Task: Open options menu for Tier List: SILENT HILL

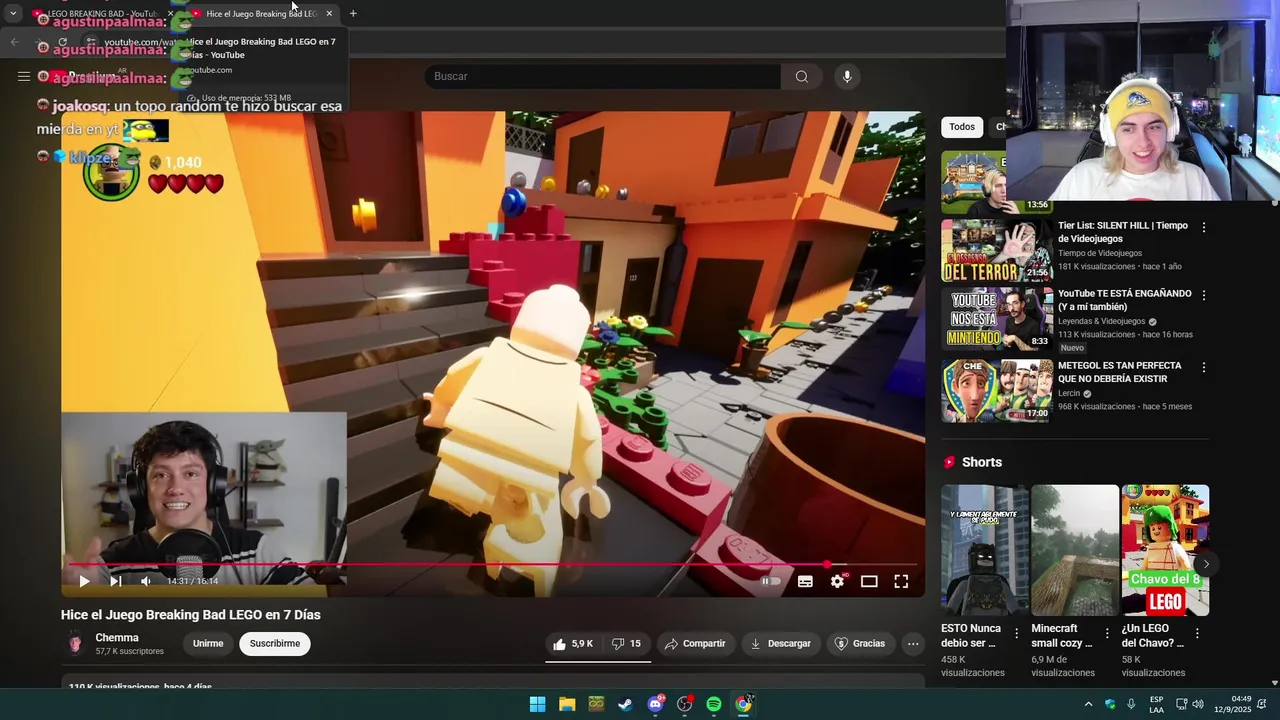Action: pos(1204,228)
